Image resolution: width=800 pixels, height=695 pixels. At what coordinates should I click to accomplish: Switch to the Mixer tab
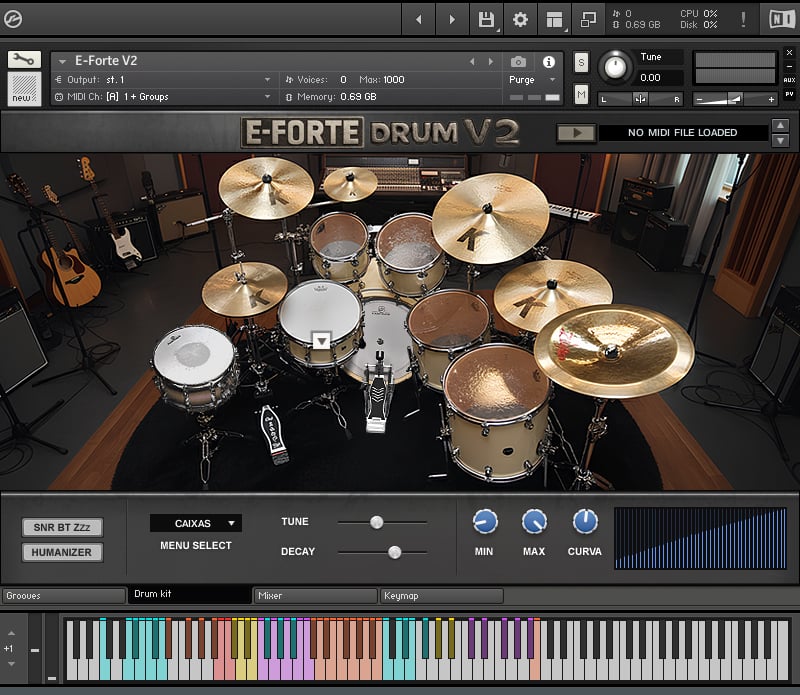(x=315, y=595)
